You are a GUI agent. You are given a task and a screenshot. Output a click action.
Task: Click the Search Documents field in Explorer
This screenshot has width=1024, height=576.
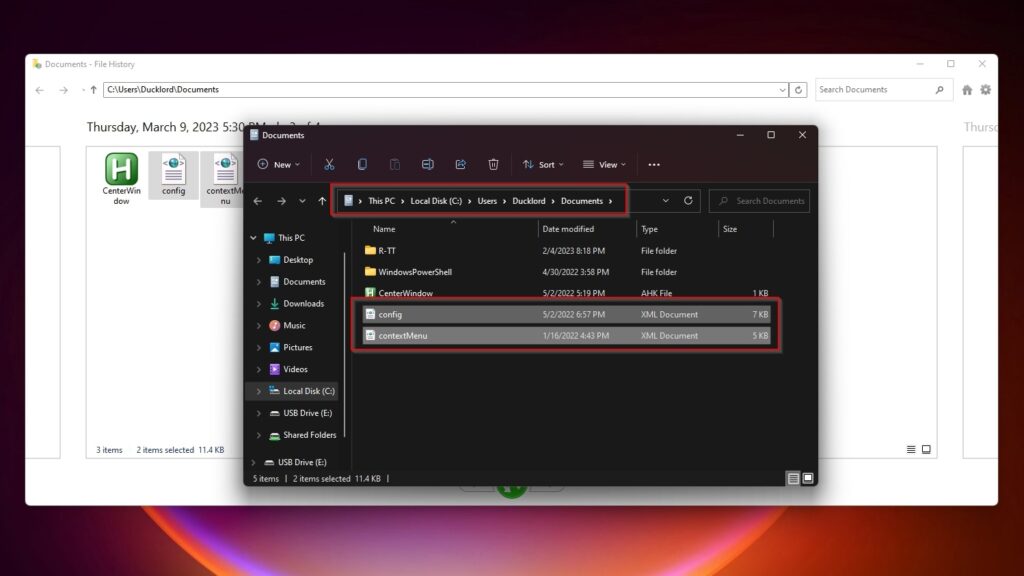(760, 200)
